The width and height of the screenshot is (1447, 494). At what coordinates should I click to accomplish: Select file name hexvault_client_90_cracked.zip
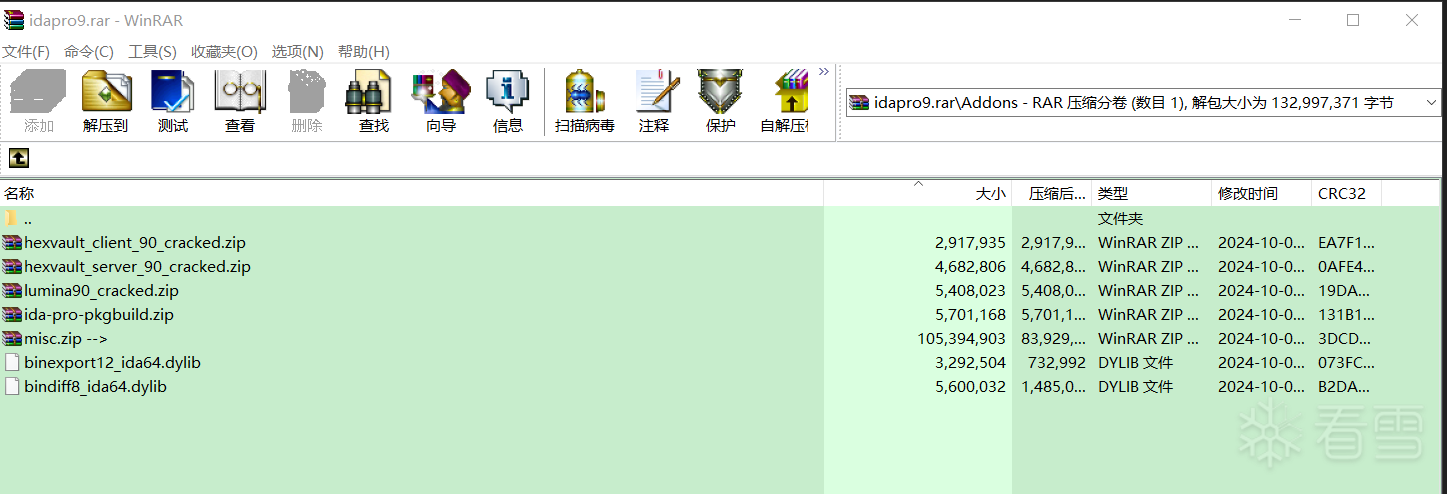click(135, 242)
